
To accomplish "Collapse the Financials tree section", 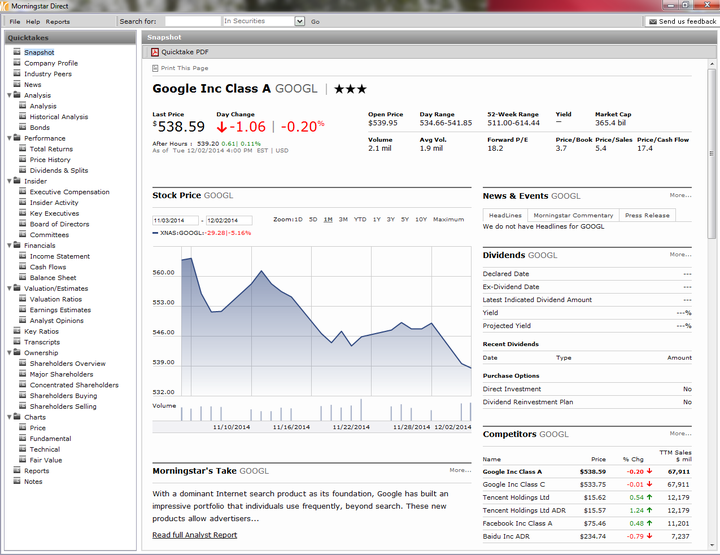I will (9, 246).
